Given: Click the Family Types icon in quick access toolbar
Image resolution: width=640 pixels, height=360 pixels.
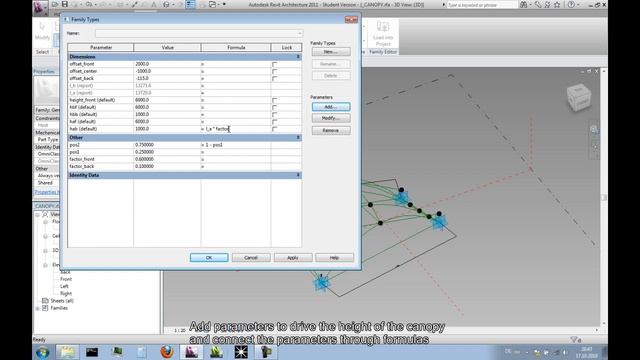Looking at the screenshot, I should point(190,4).
